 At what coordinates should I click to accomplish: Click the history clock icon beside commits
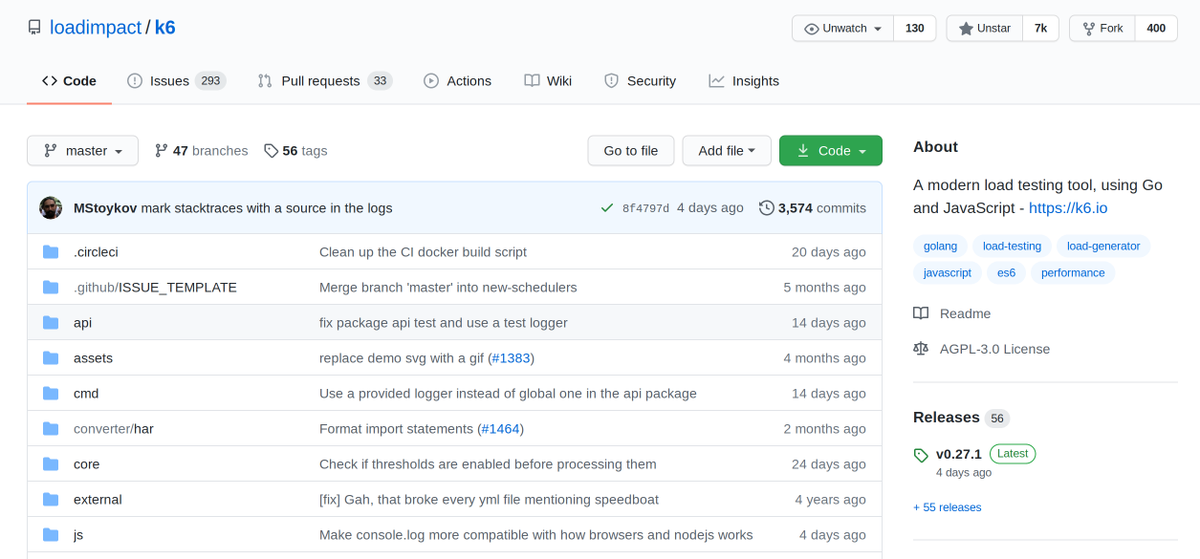click(766, 208)
